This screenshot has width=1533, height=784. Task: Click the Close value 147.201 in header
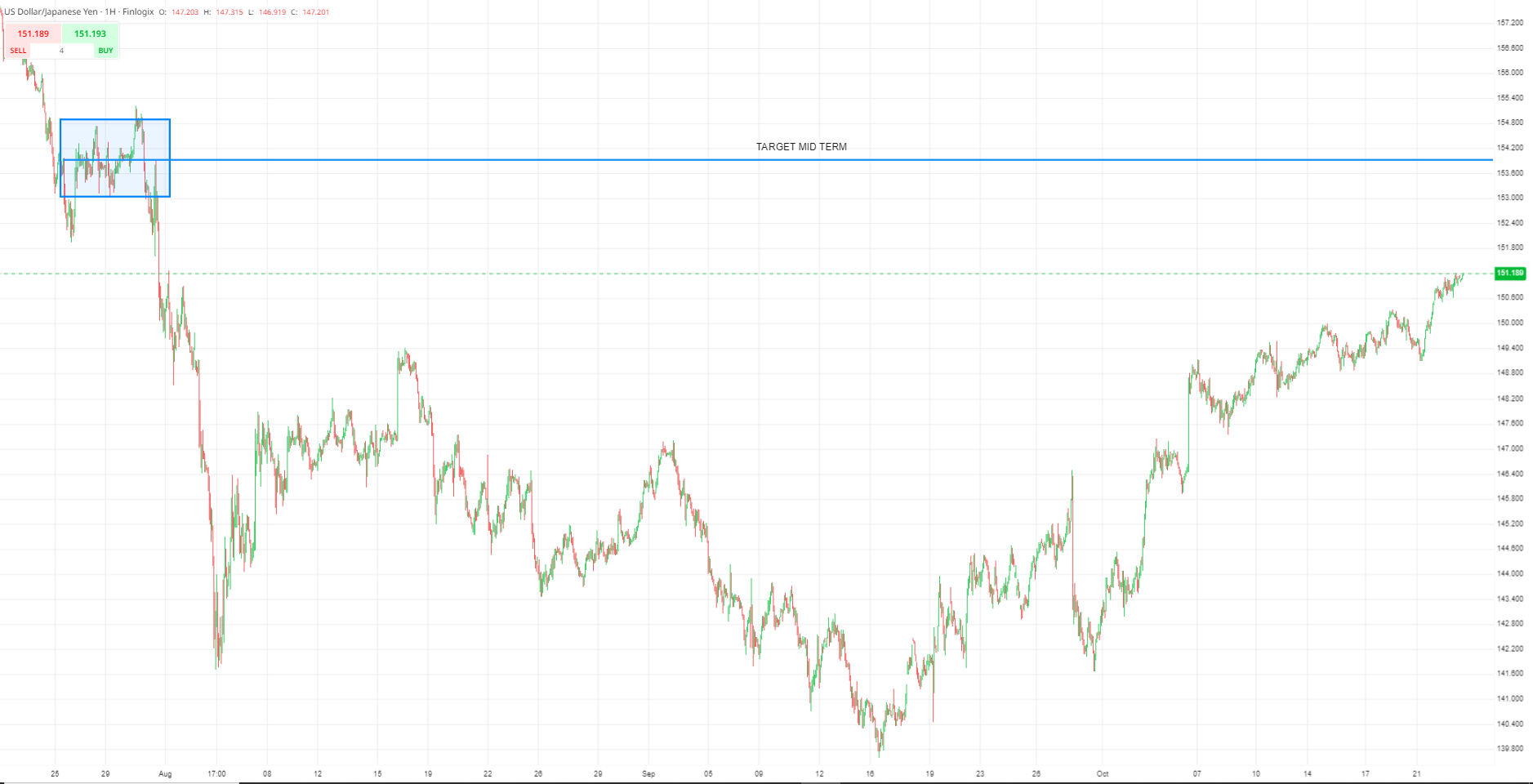click(315, 12)
